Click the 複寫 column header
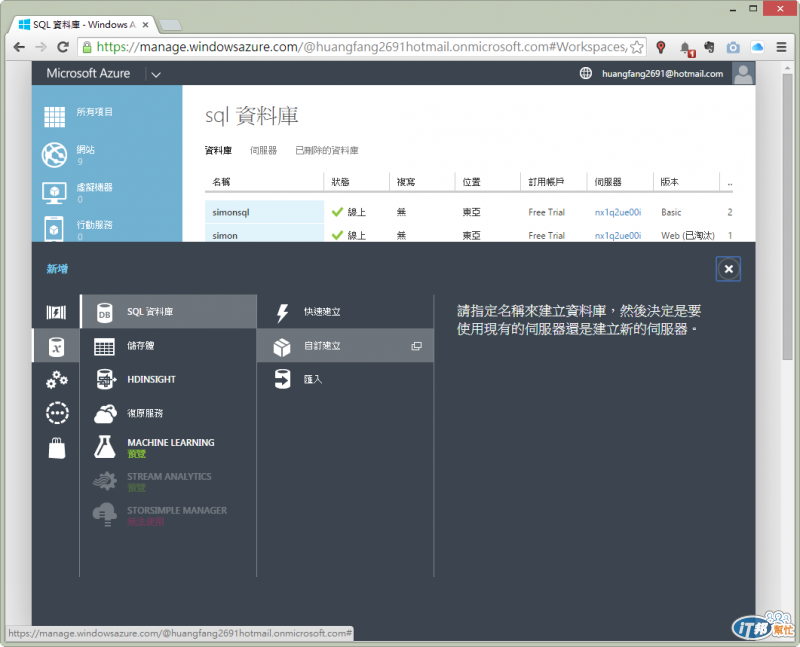 (406, 182)
